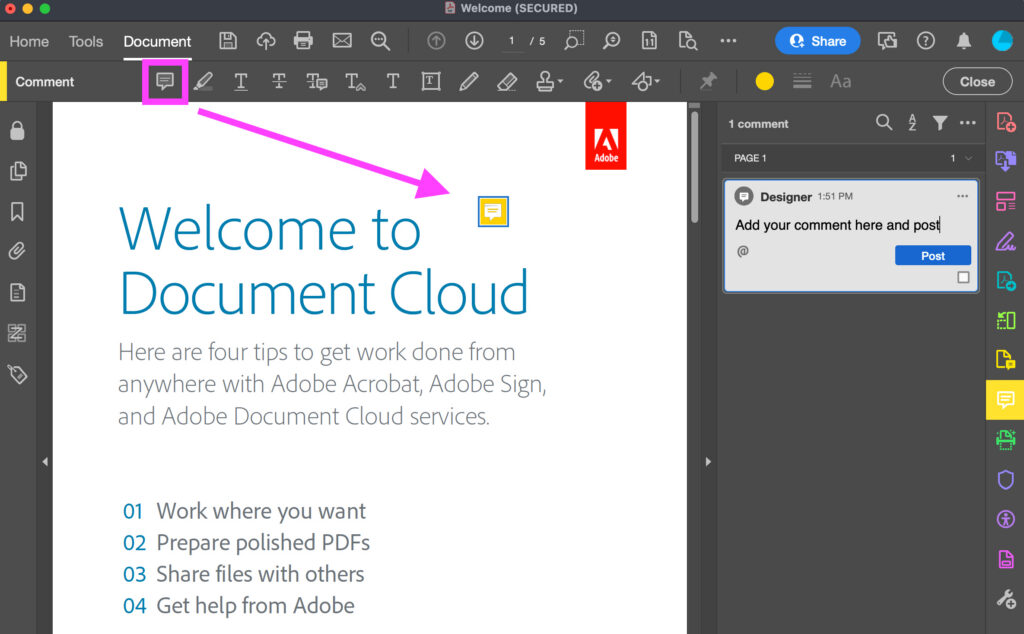Open the Designer comment options ellipsis
This screenshot has height=634, width=1024.
tap(963, 196)
